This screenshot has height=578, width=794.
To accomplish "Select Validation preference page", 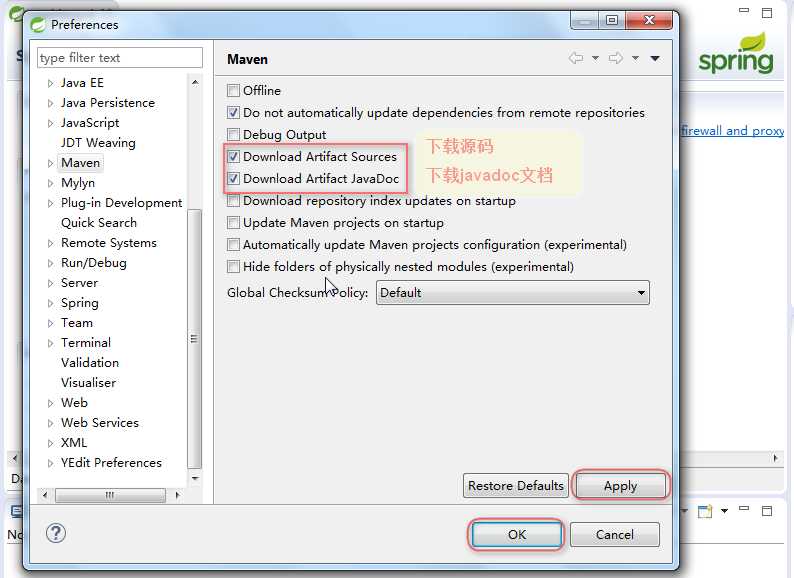I will 90,363.
